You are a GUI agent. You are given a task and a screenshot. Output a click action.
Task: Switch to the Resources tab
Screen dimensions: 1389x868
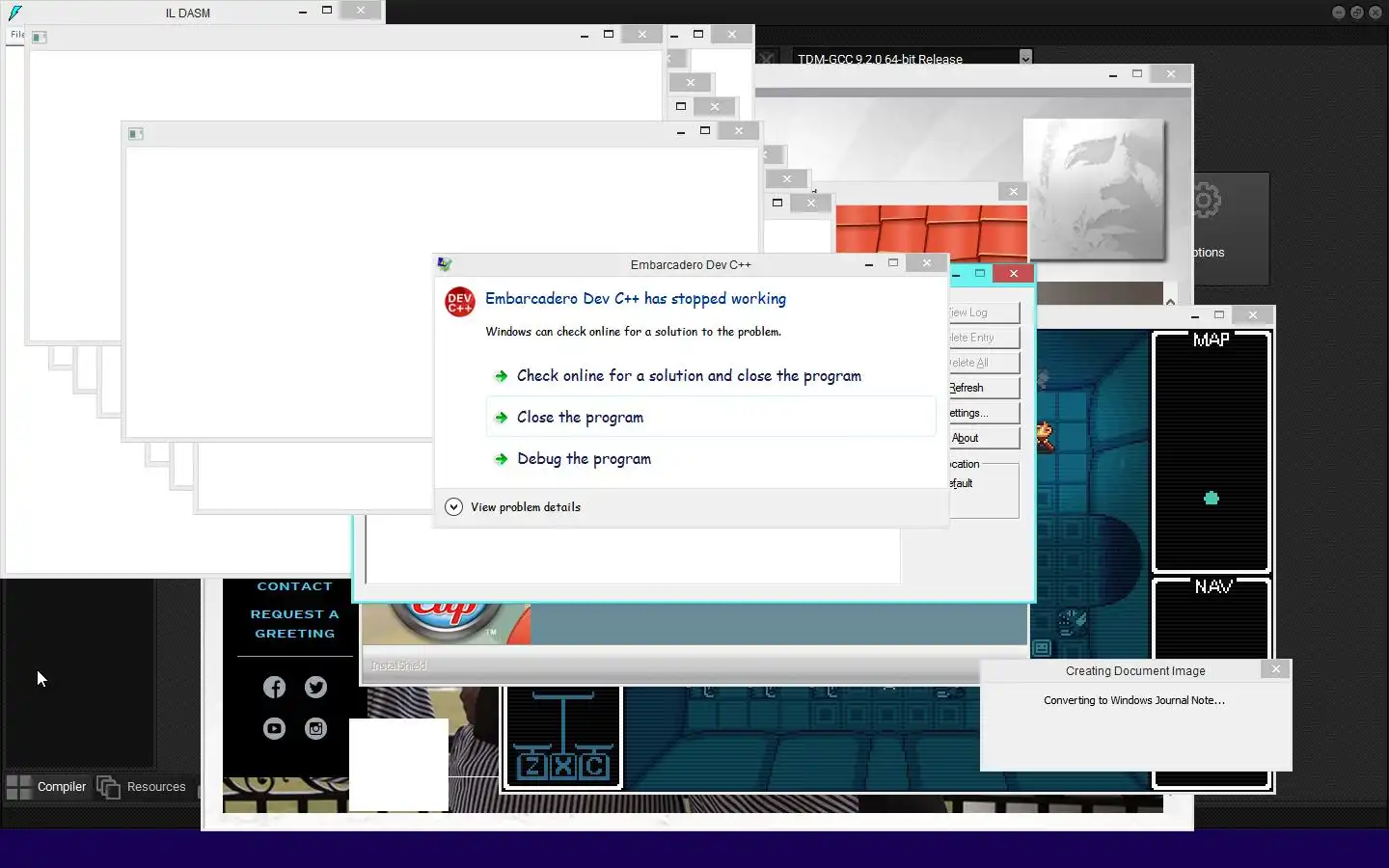tap(143, 787)
